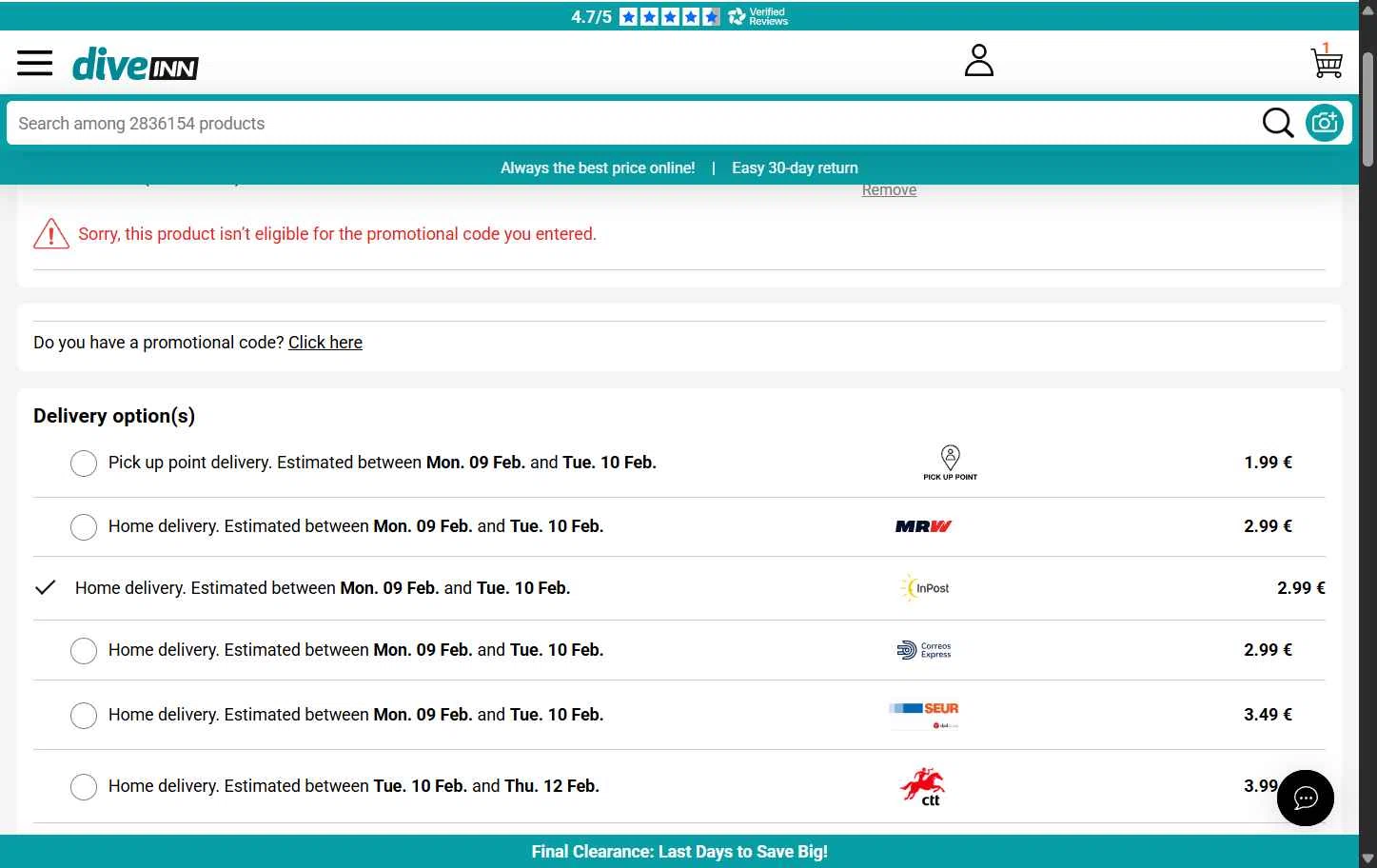Click the Pick Up Point carrier logo
This screenshot has height=868, width=1377.
950,463
